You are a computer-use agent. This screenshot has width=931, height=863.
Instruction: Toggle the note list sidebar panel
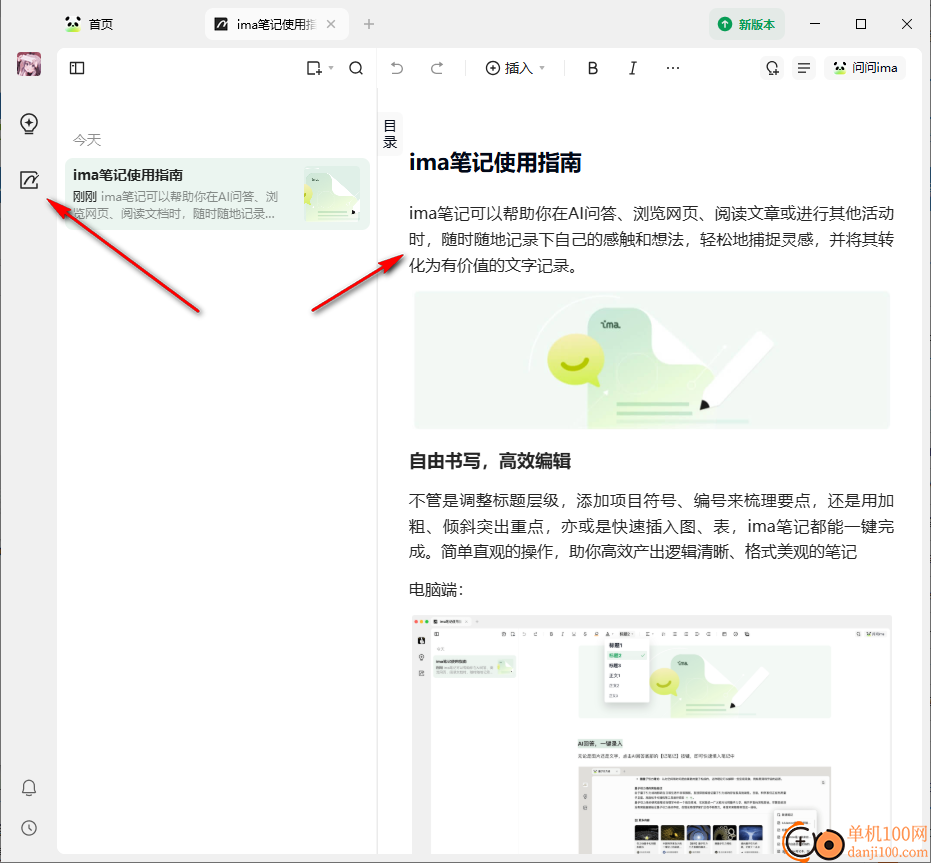[x=77, y=68]
